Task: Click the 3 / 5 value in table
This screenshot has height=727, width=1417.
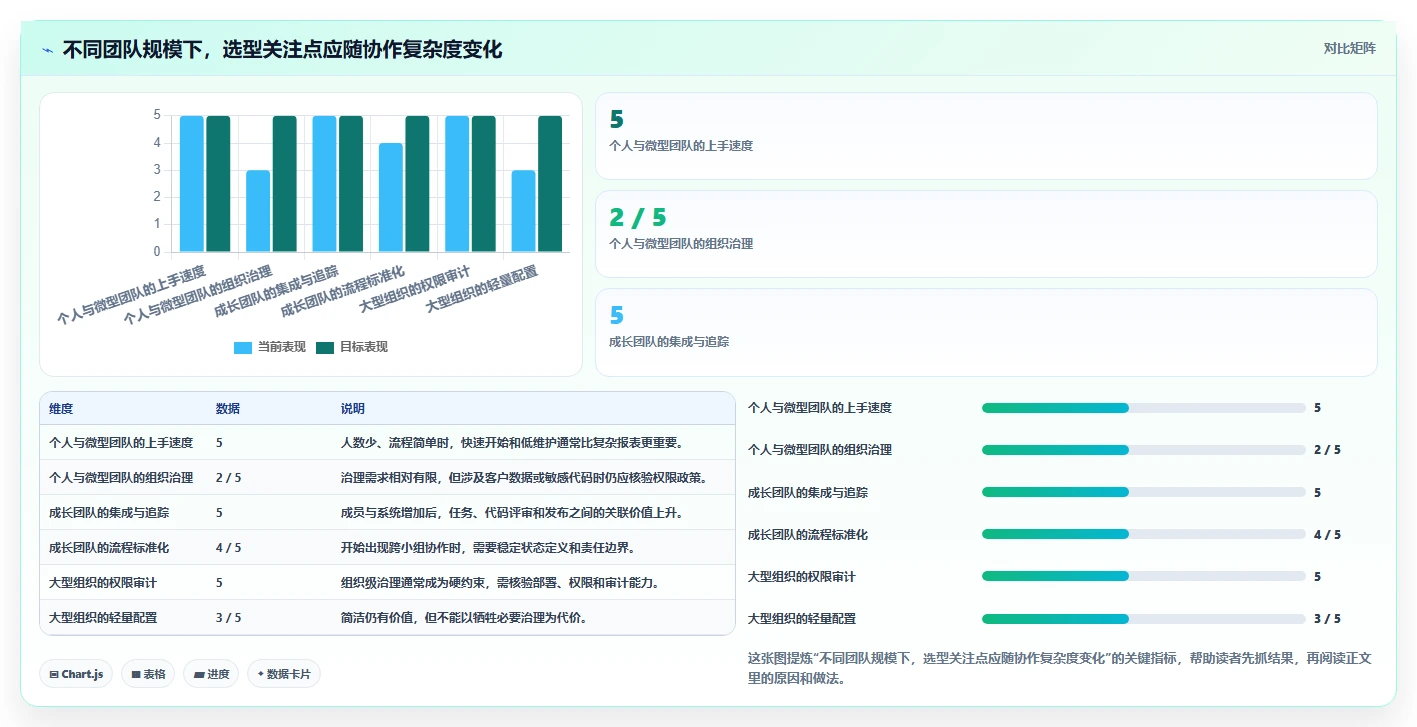Action: pos(229,617)
